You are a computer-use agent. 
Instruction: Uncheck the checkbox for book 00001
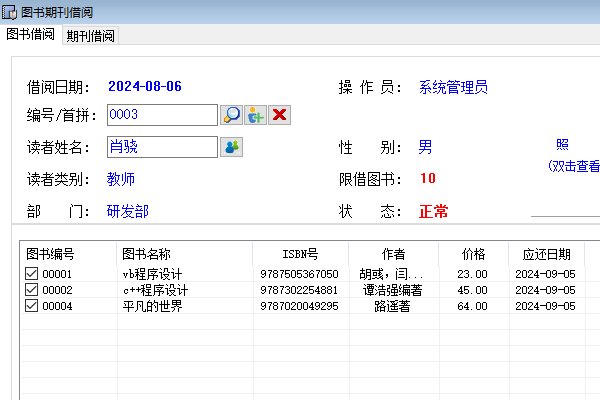(x=31, y=274)
